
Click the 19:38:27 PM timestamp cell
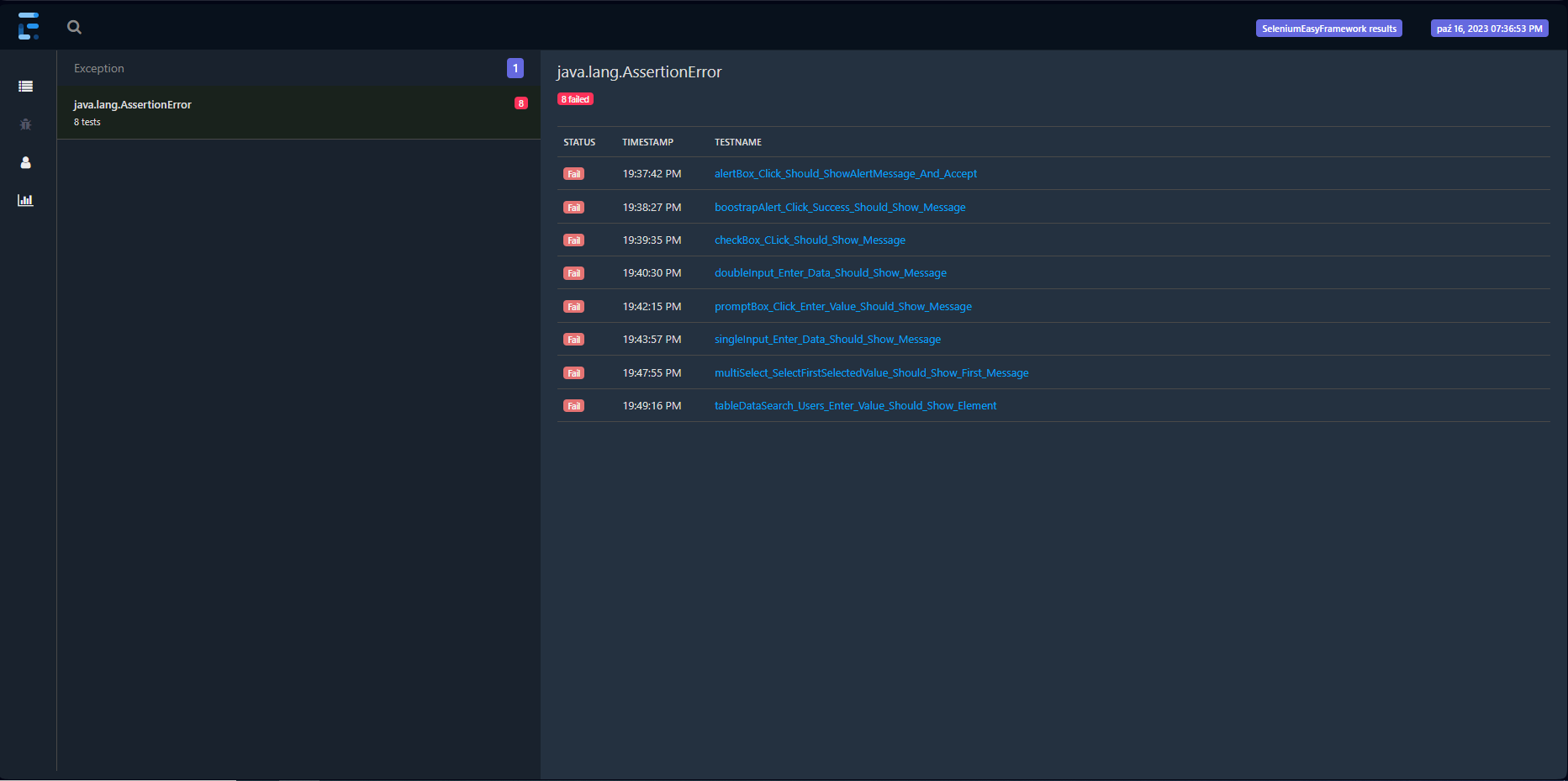pyautogui.click(x=652, y=208)
